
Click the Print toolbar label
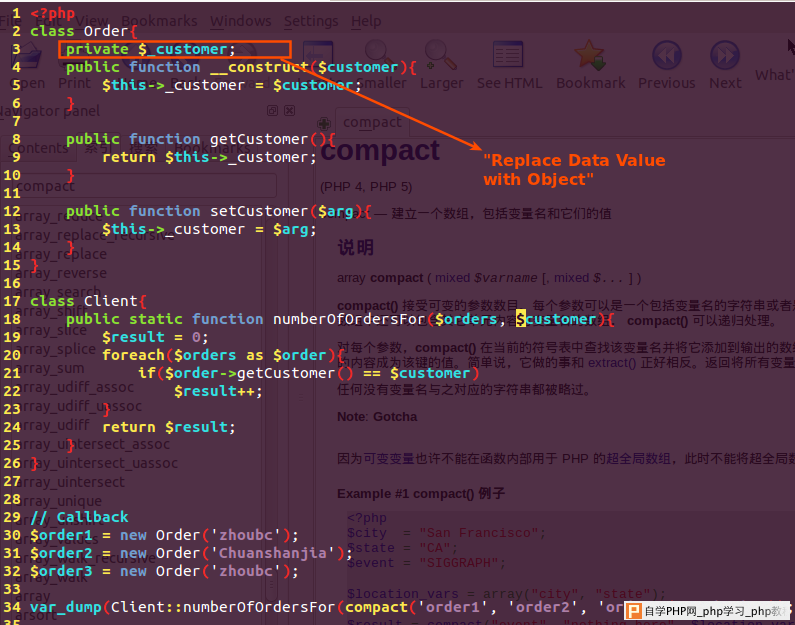(75, 83)
